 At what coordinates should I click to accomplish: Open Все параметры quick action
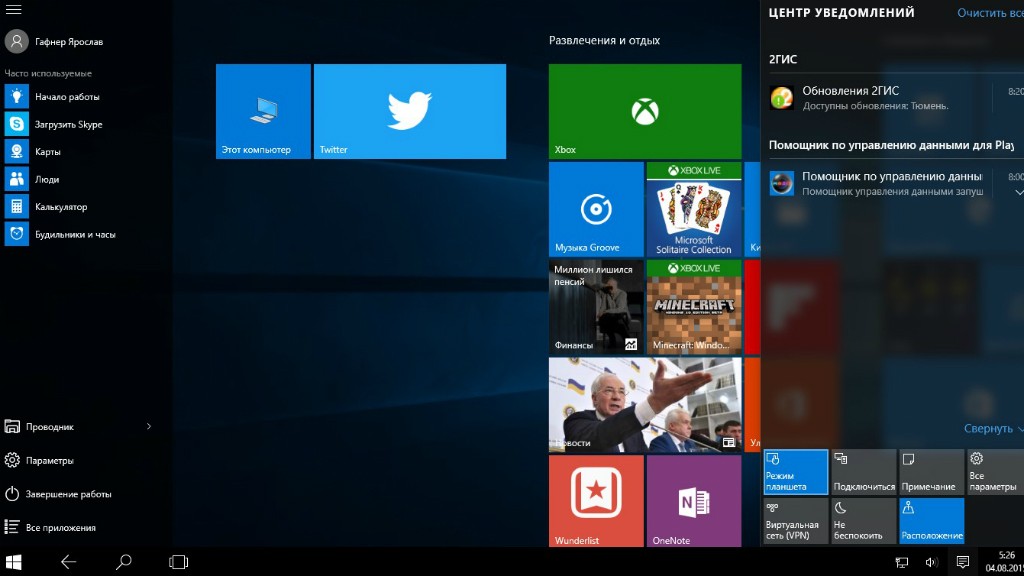pyautogui.click(x=995, y=472)
